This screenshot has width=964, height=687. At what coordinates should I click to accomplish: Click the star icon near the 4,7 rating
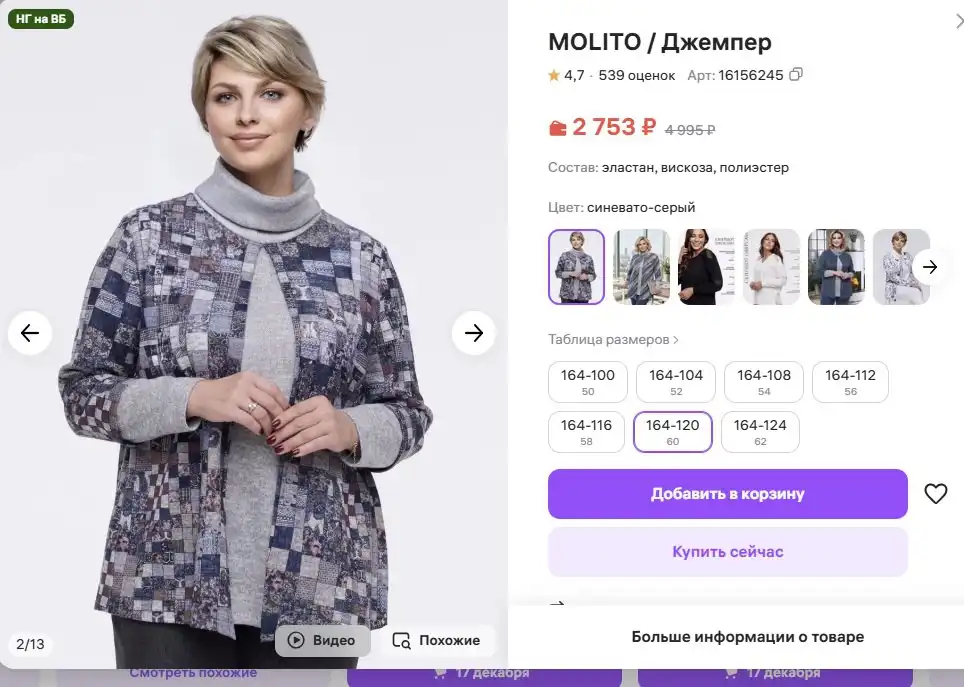[553, 75]
